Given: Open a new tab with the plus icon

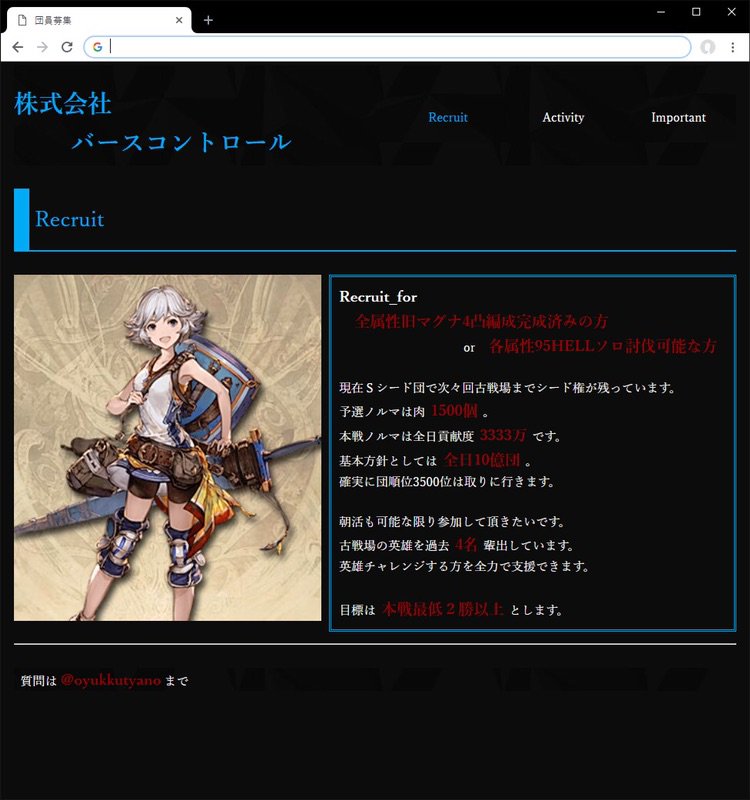Looking at the screenshot, I should pos(208,20).
